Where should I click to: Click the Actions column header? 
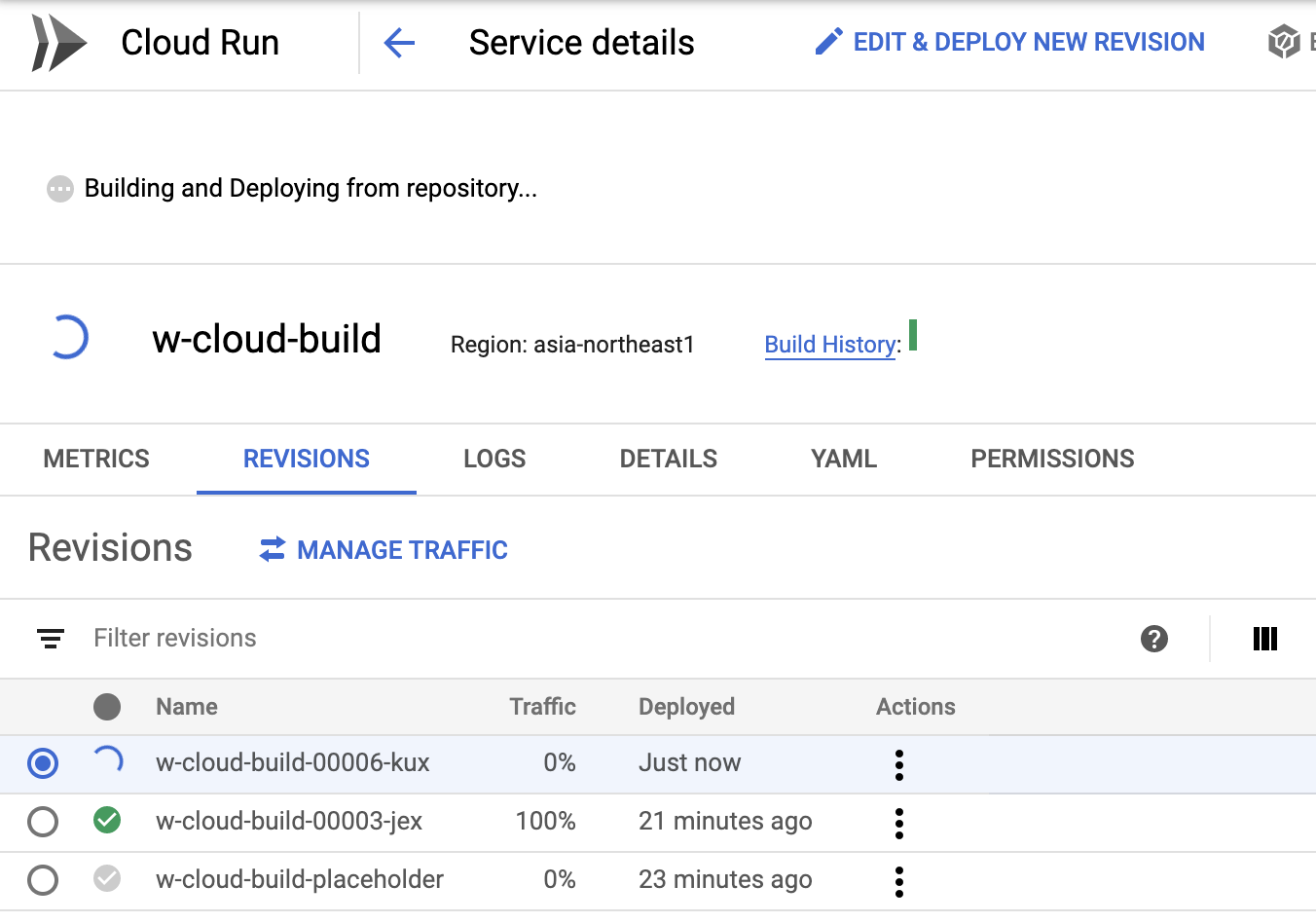coord(916,707)
